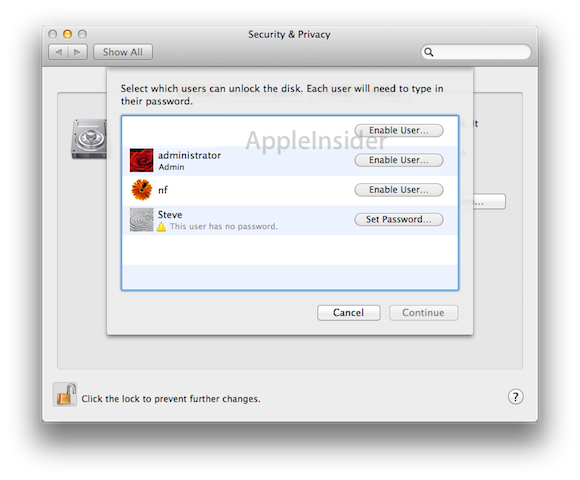This screenshot has height=480, width=580.
Task: Click the yellow warning triangle beside Steve
Action: 161,227
